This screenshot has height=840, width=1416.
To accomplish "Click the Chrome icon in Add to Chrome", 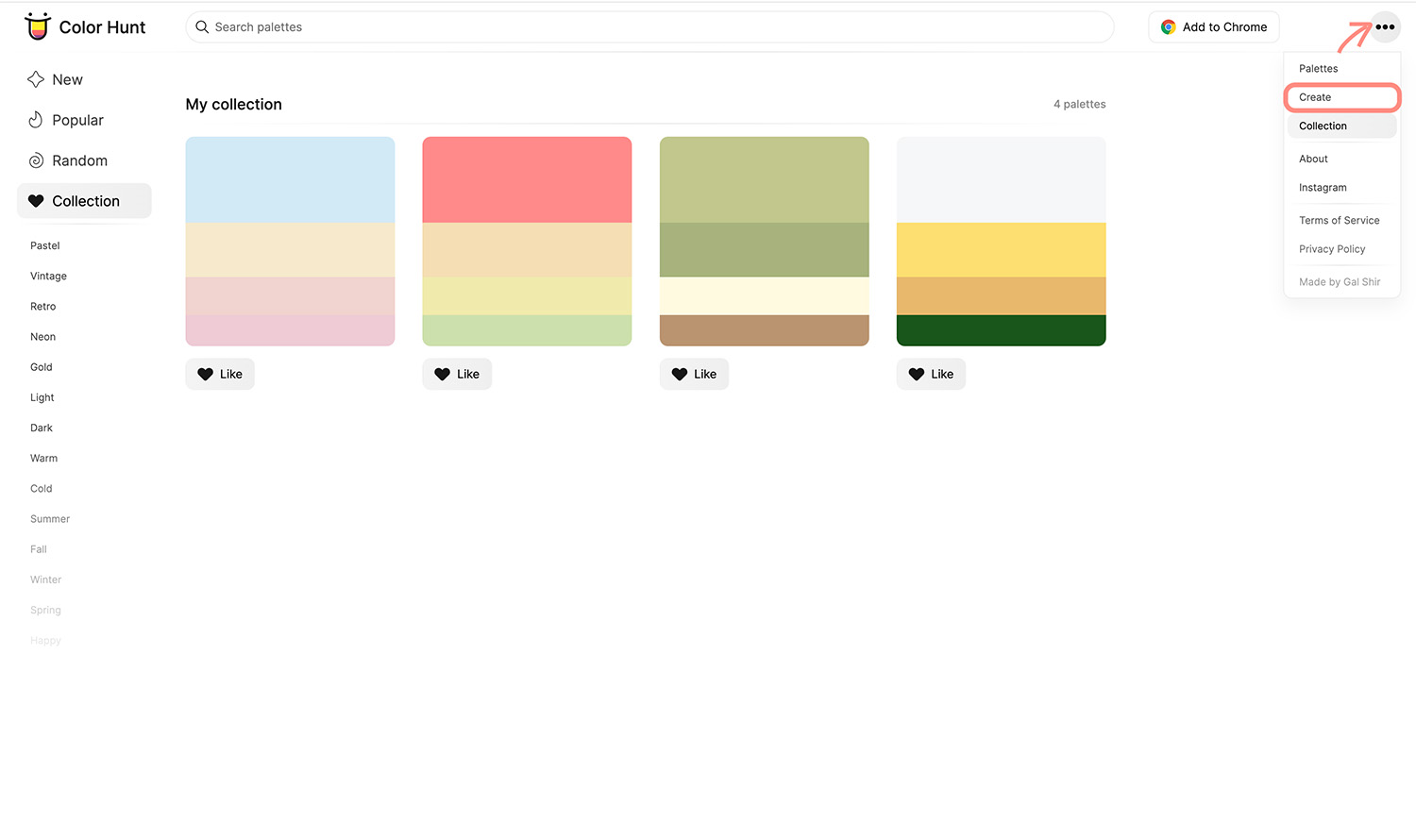I will click(x=1169, y=27).
